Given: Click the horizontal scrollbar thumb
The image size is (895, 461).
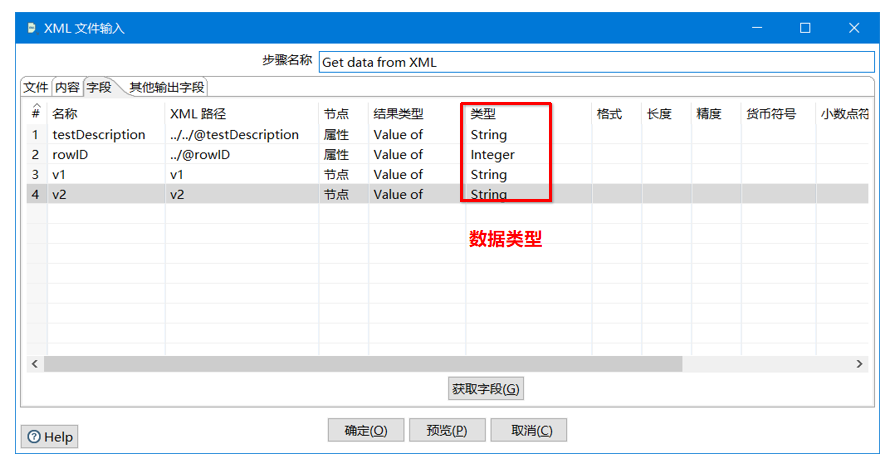Looking at the screenshot, I should point(363,364).
